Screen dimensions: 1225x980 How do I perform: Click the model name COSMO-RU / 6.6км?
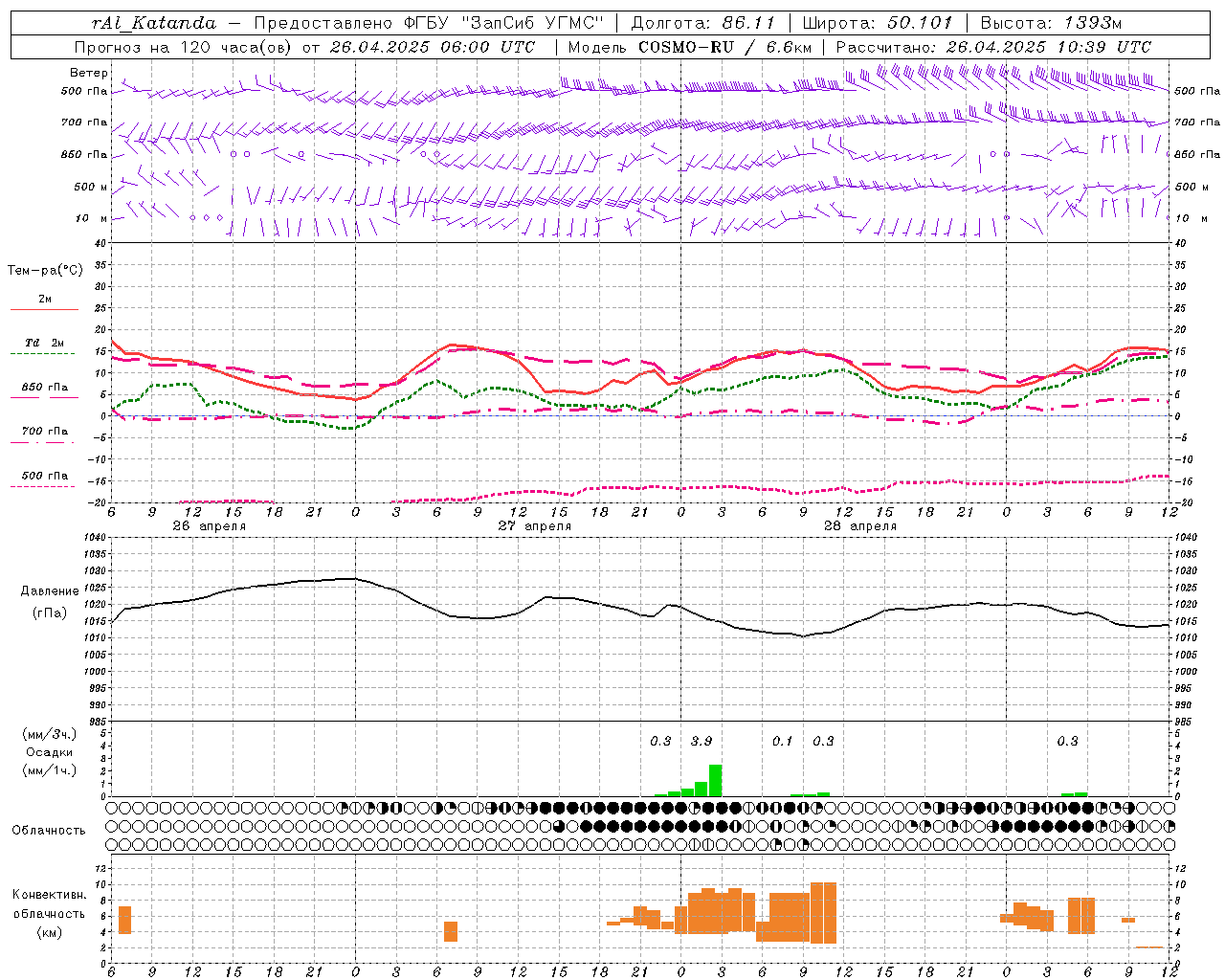tap(725, 47)
